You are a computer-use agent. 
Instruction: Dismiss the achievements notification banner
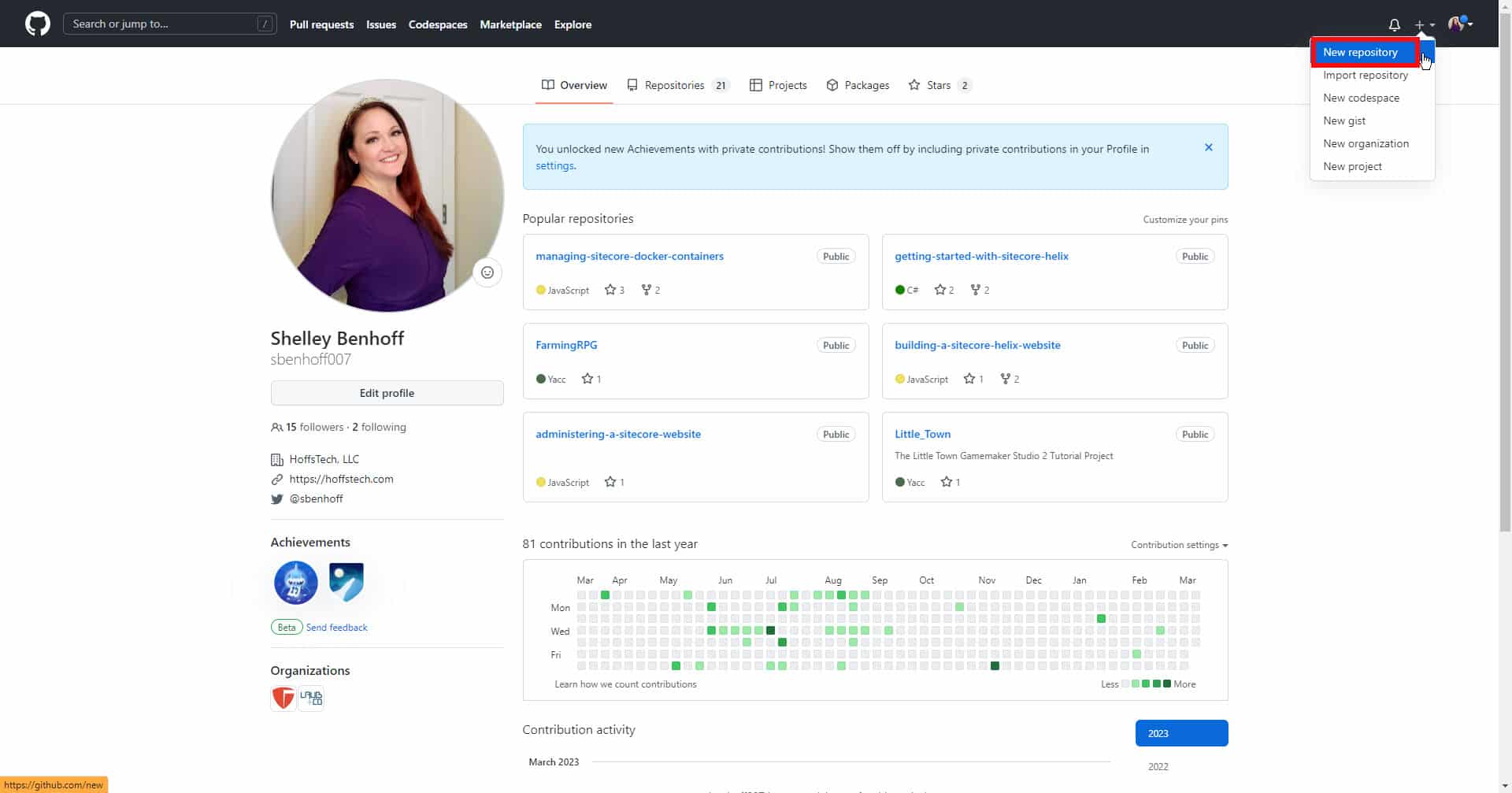(x=1209, y=147)
